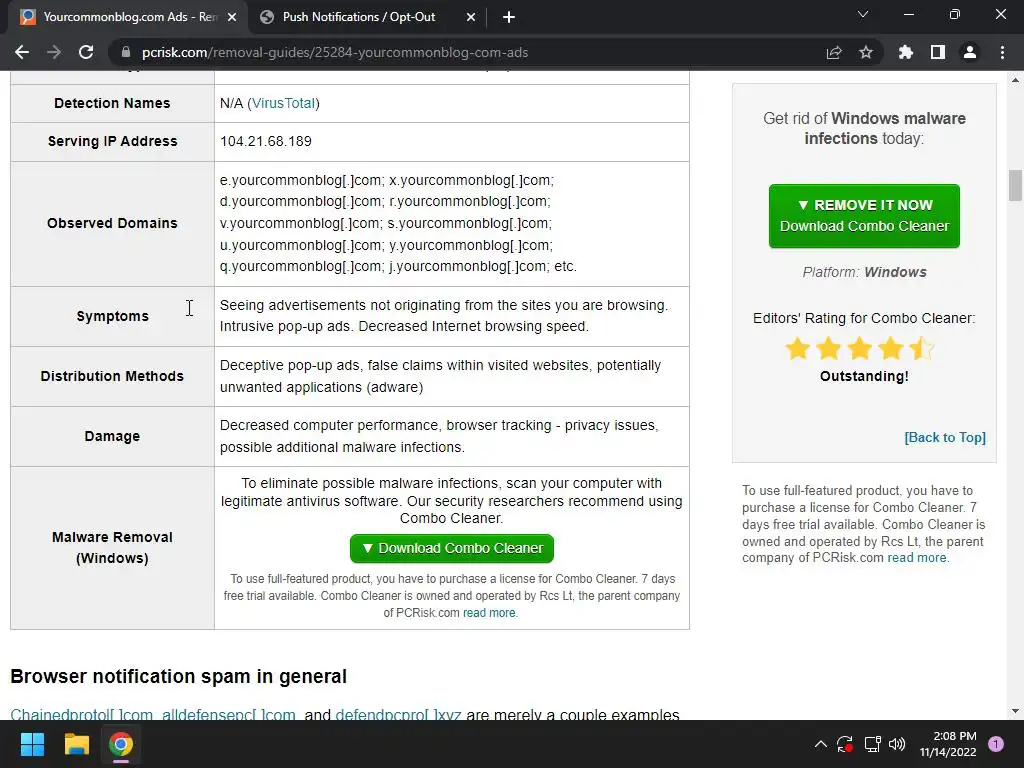
Task: Click the 'Damage' row header
Action: 112,436
